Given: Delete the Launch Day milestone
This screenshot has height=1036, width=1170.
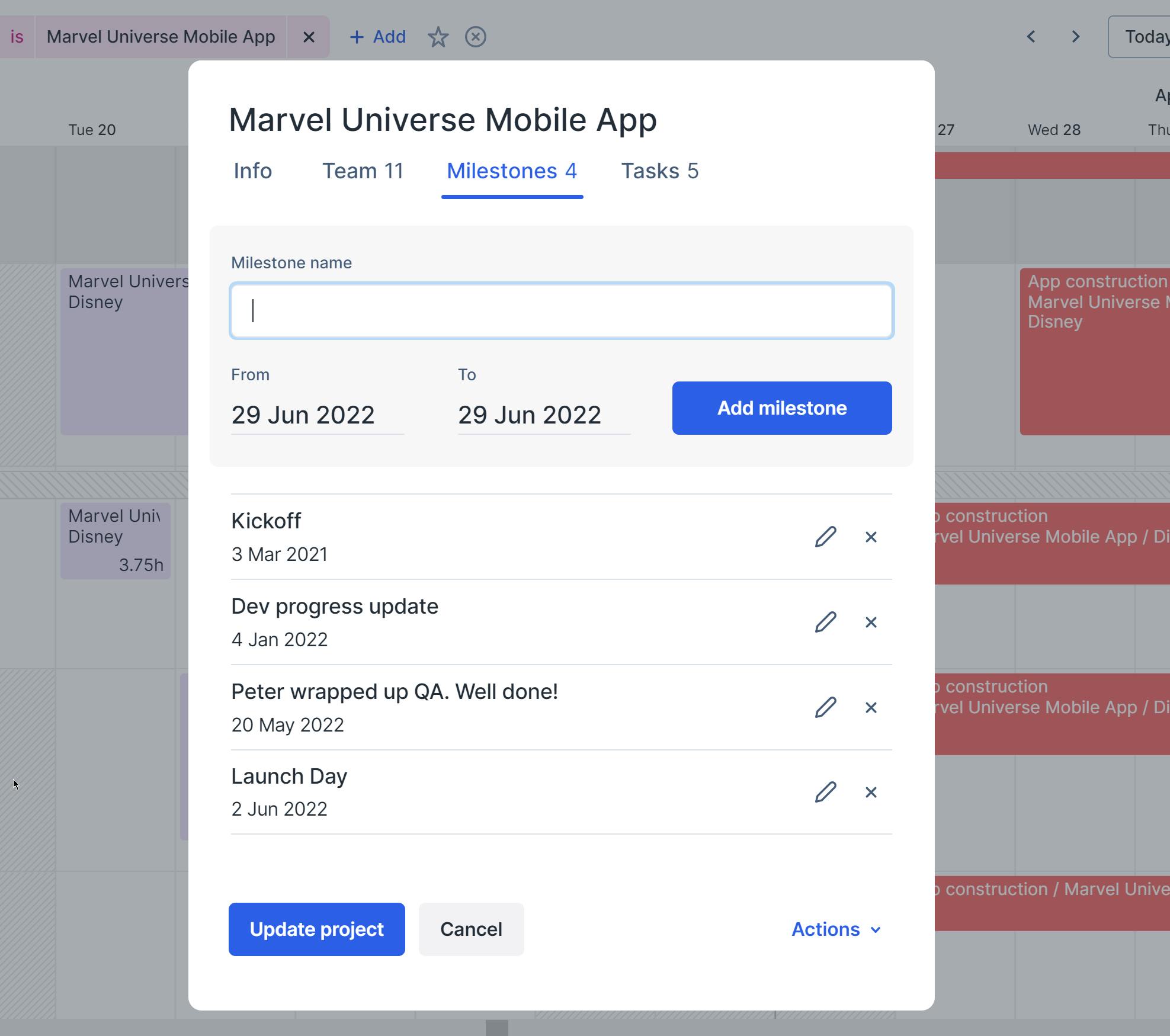Looking at the screenshot, I should pyautogui.click(x=871, y=792).
